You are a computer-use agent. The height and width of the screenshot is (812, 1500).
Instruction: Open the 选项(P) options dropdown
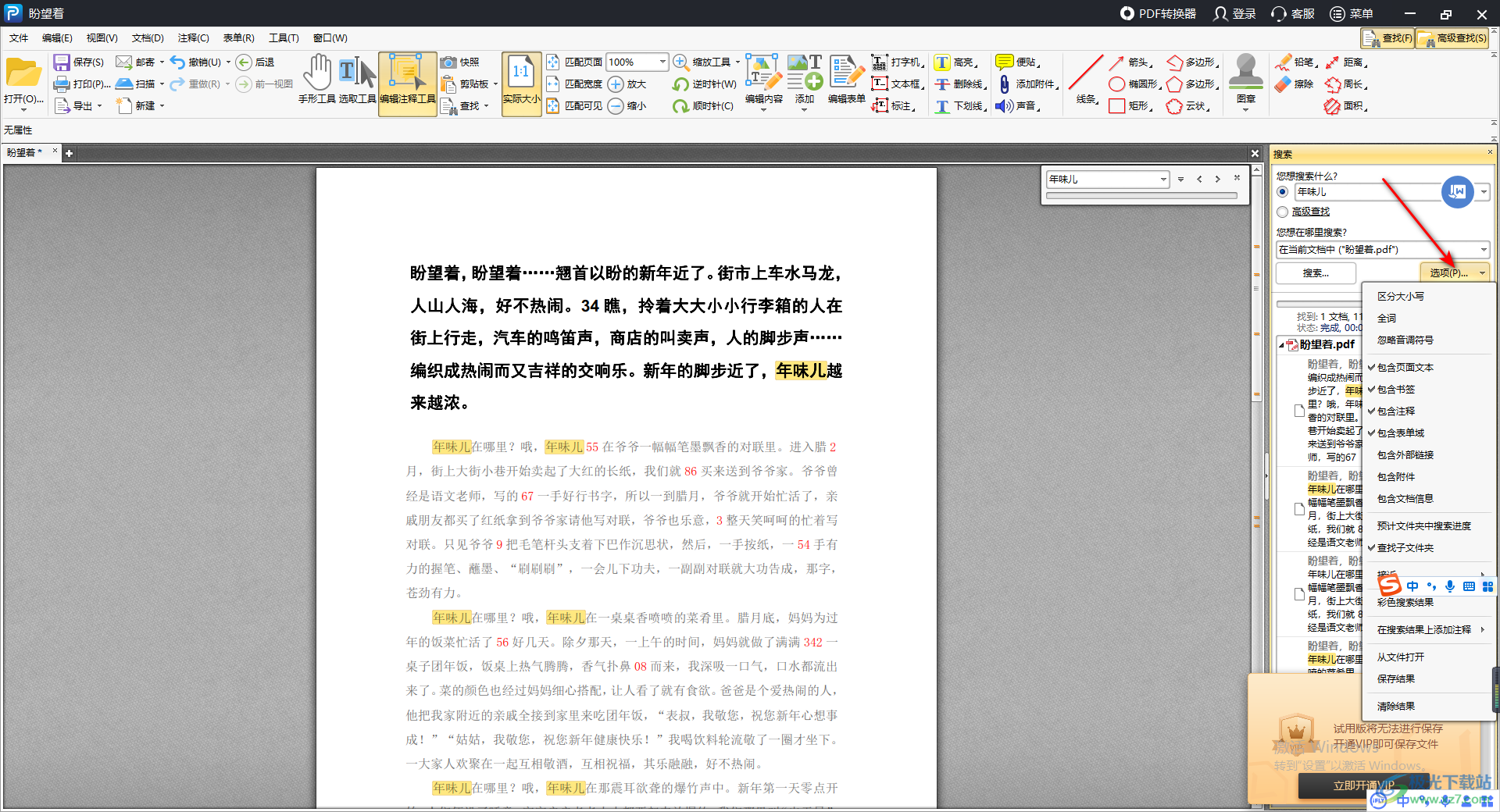tap(1455, 272)
